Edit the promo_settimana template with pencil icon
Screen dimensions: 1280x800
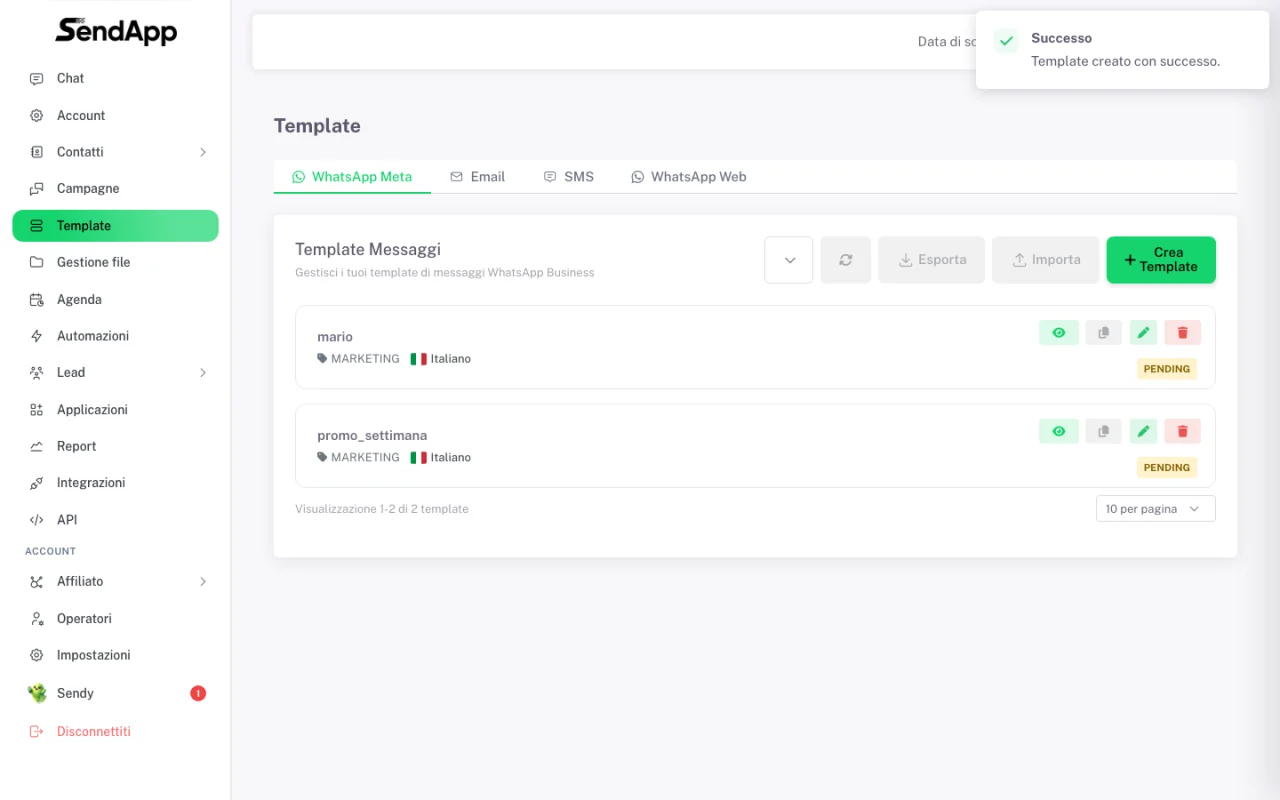(x=1143, y=431)
